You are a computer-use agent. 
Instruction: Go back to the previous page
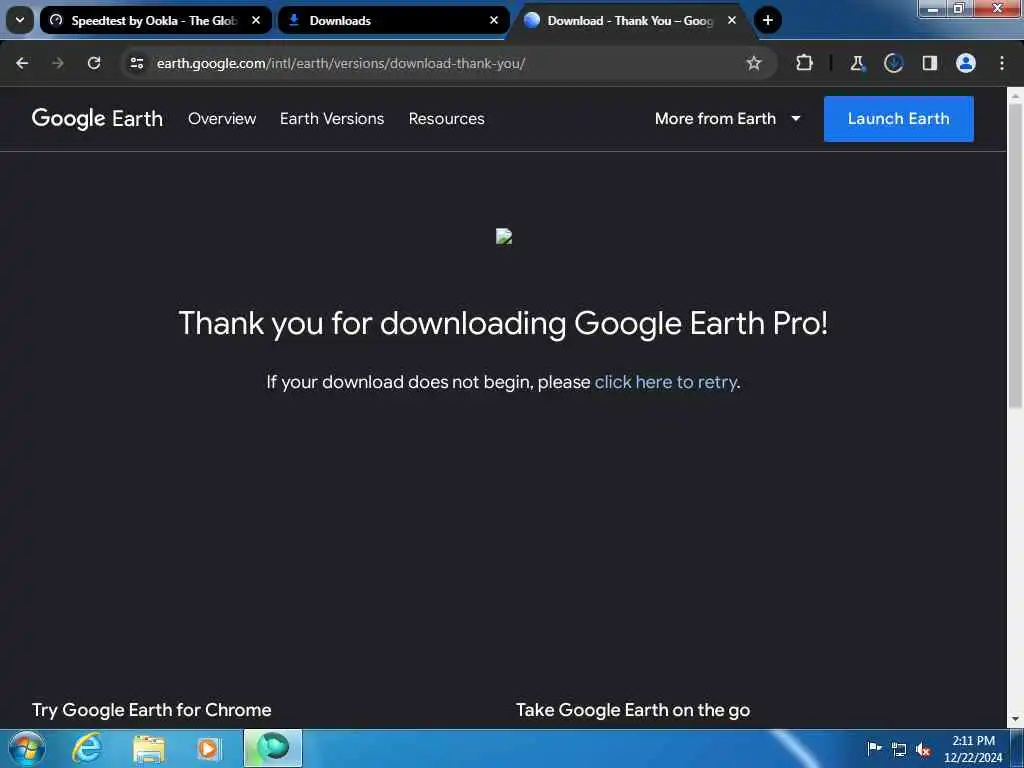(x=22, y=63)
